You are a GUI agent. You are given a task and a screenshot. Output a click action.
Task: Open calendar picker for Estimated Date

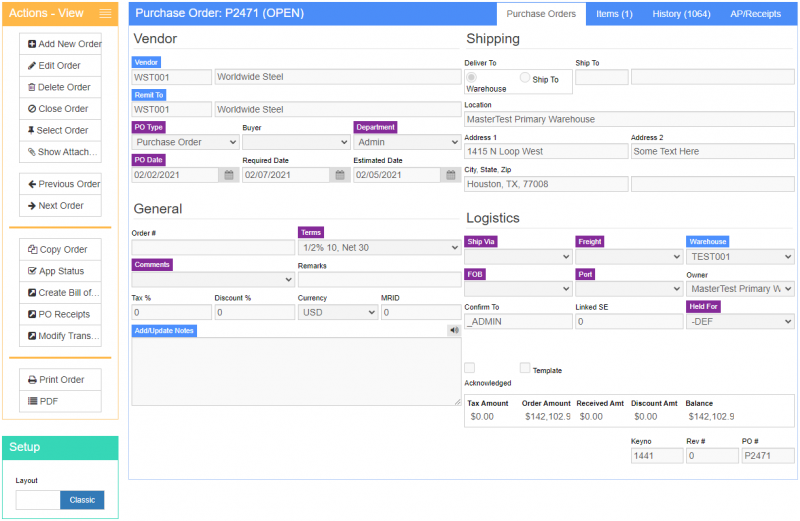450,175
